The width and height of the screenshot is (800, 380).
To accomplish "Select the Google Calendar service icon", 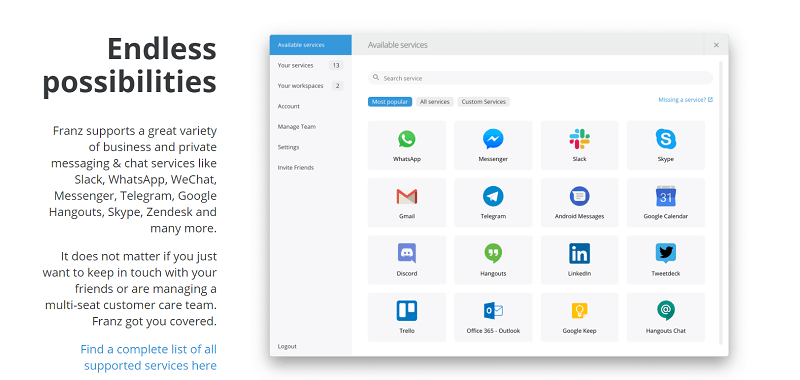I will [666, 196].
